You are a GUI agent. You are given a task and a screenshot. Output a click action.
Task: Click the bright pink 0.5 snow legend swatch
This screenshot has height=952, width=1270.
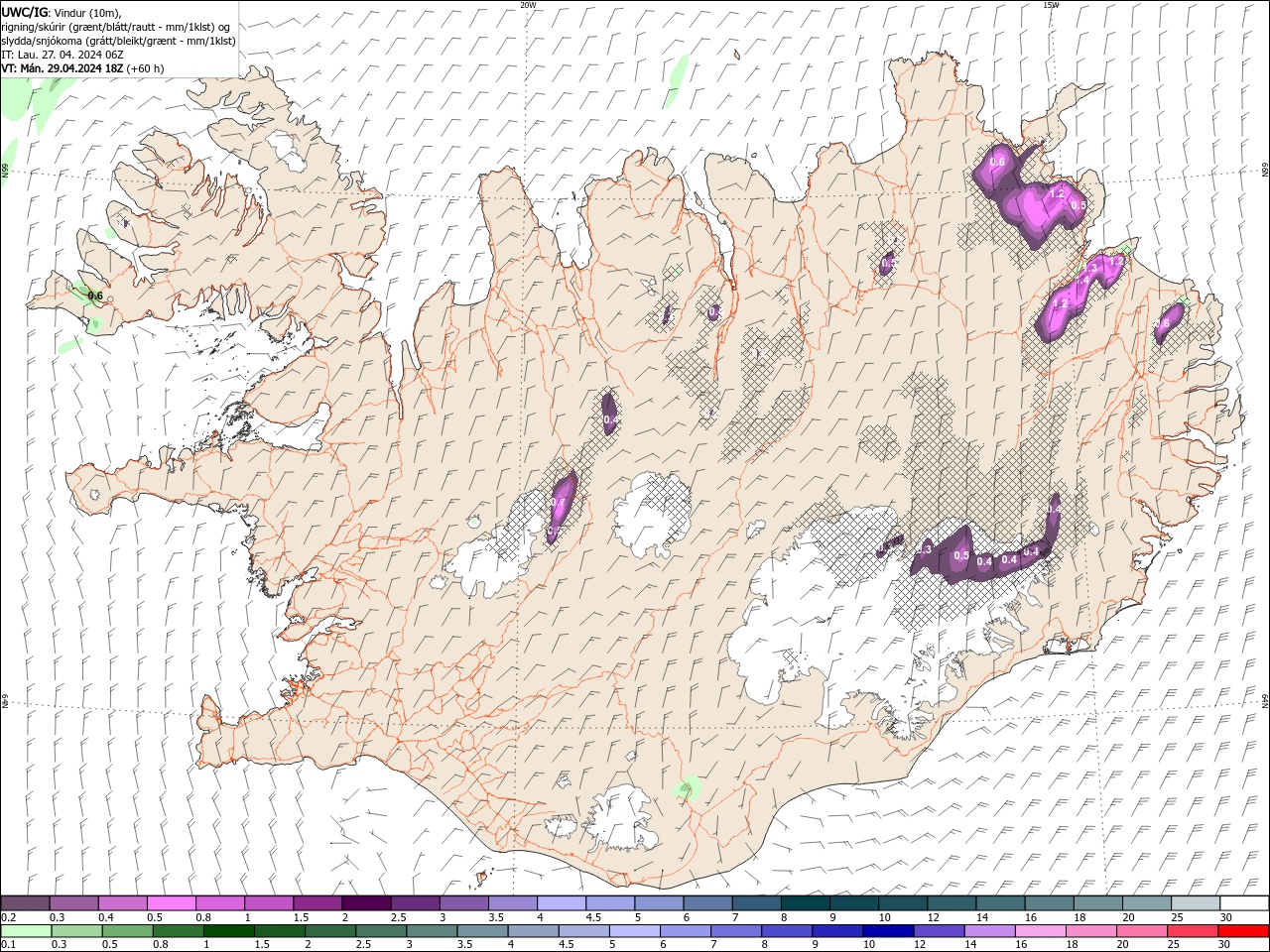tap(171, 903)
